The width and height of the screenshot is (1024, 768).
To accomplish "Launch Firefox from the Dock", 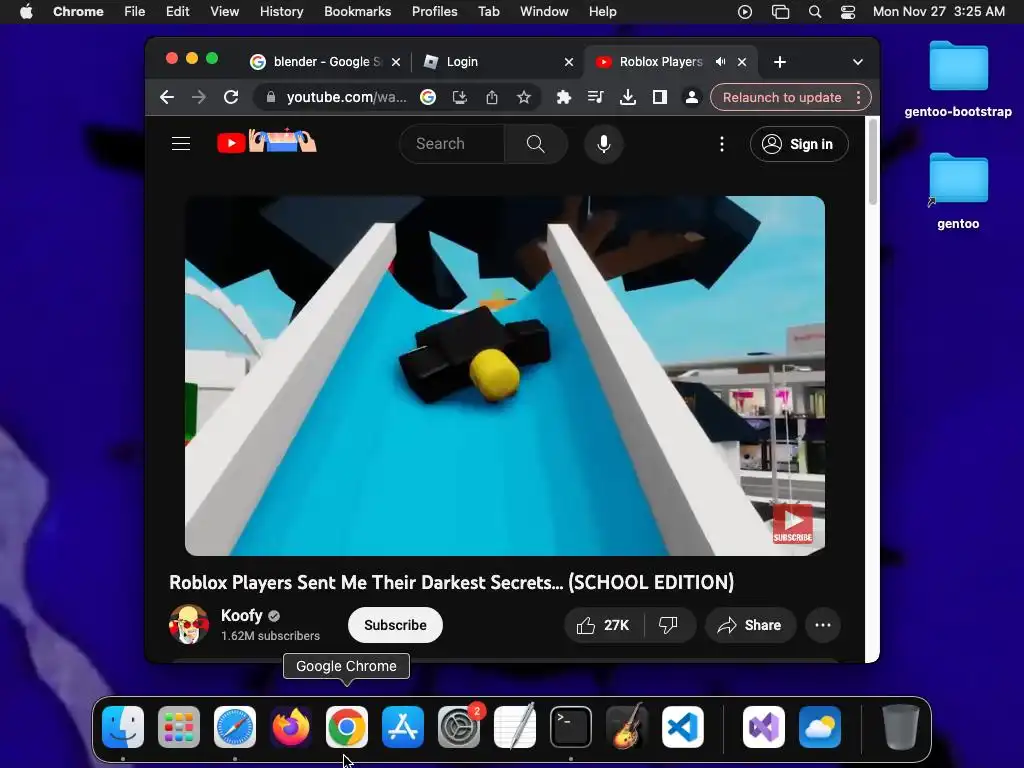I will click(291, 727).
